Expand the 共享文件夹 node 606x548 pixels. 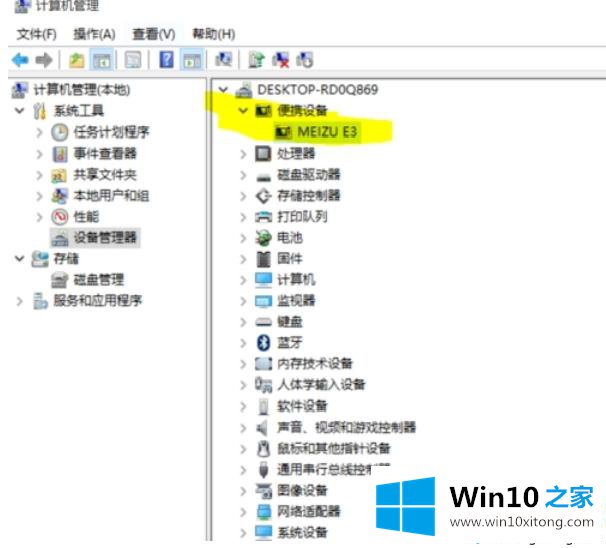point(39,175)
